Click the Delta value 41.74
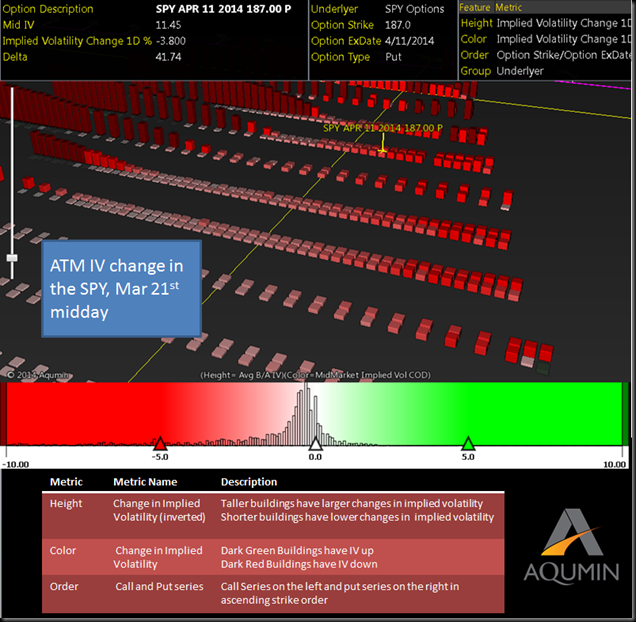Viewport: 636px width, 622px height. pyautogui.click(x=168, y=57)
